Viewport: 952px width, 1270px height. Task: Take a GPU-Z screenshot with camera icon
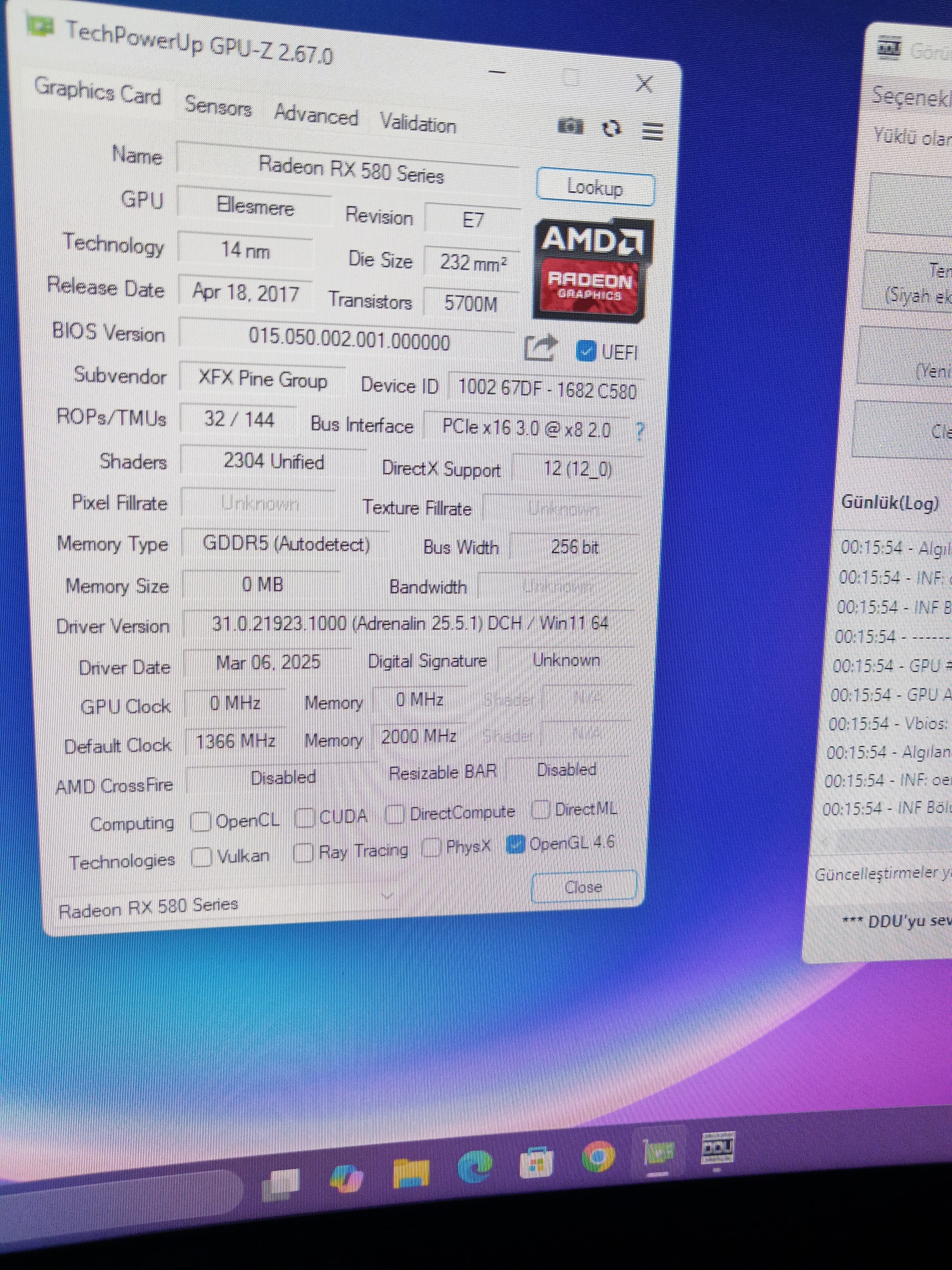(x=571, y=126)
